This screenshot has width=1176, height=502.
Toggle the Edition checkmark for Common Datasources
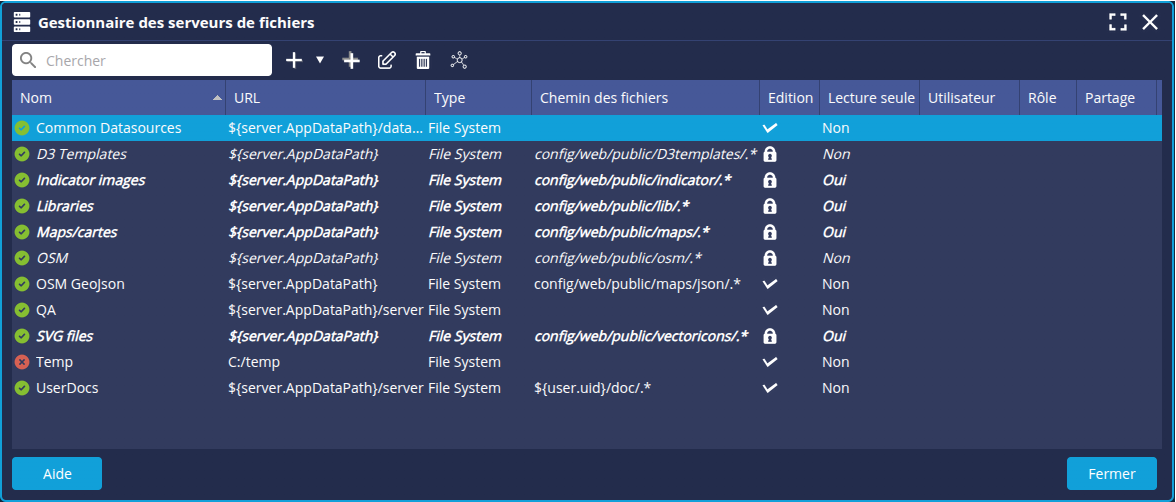pyautogui.click(x=770, y=128)
